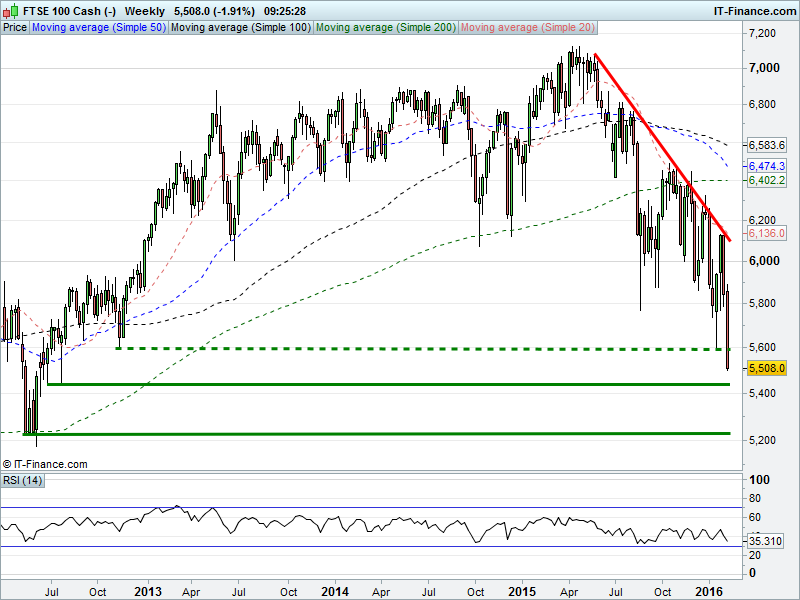This screenshot has height=600, width=800.
Task: Click the 2015 label on time axis
Action: pos(524,592)
